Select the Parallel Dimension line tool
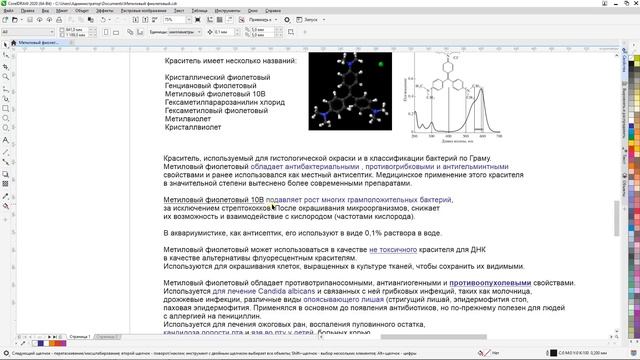Viewport: 640px width, 360px height. 5,151
